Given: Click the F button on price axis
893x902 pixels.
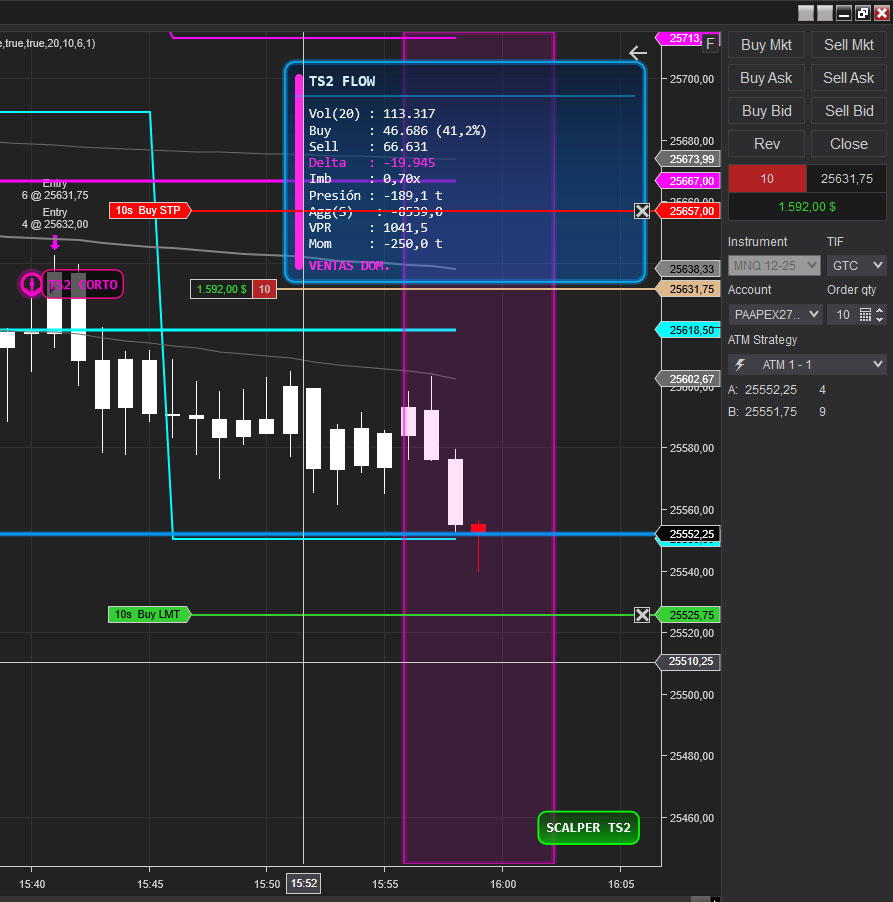Looking at the screenshot, I should coord(710,43).
